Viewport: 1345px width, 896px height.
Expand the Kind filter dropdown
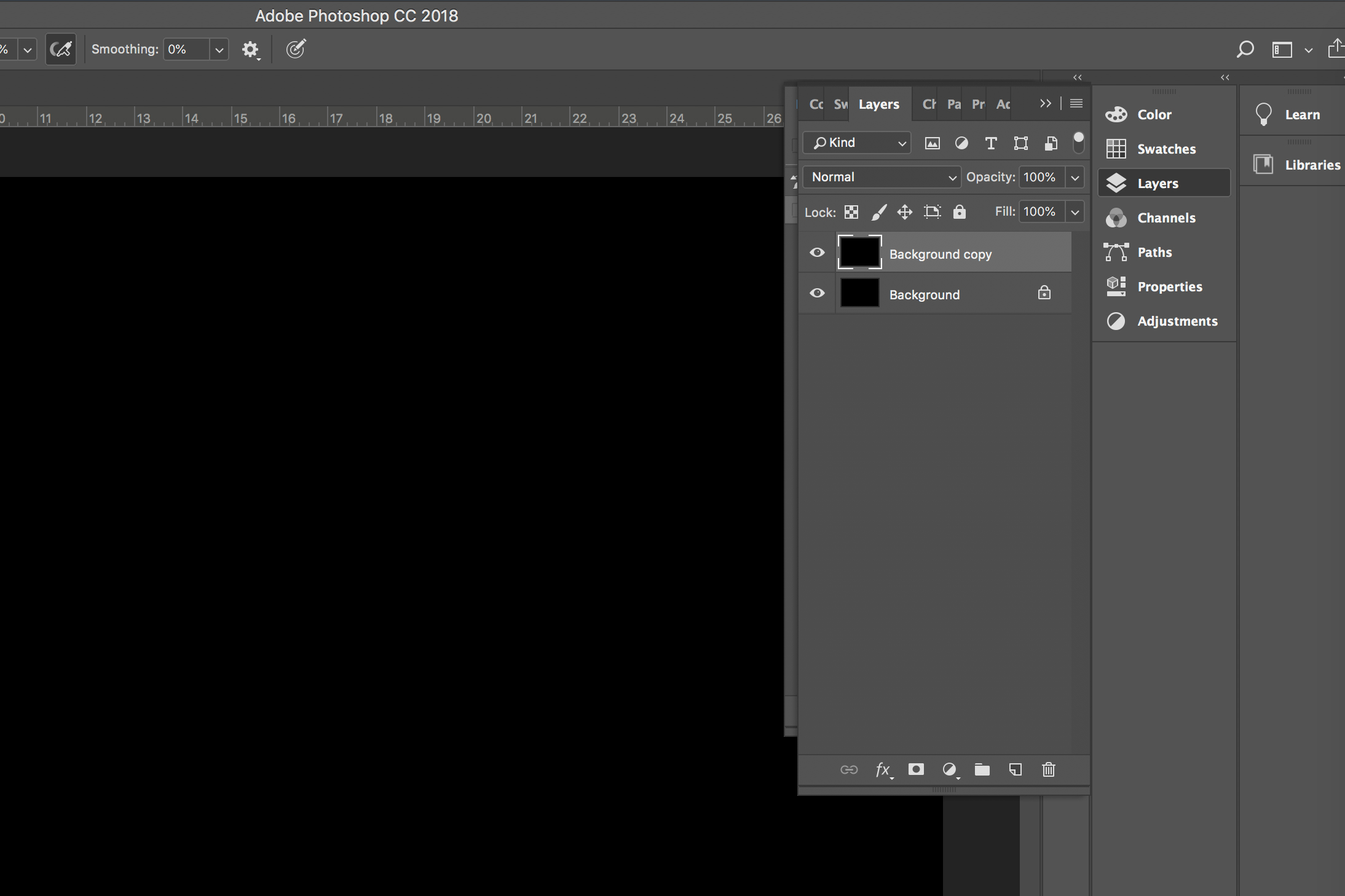point(857,143)
